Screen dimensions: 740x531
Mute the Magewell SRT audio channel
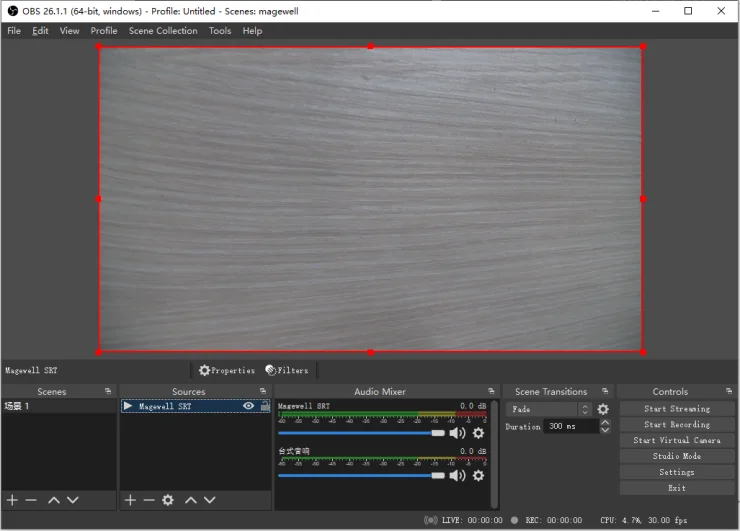click(x=457, y=433)
